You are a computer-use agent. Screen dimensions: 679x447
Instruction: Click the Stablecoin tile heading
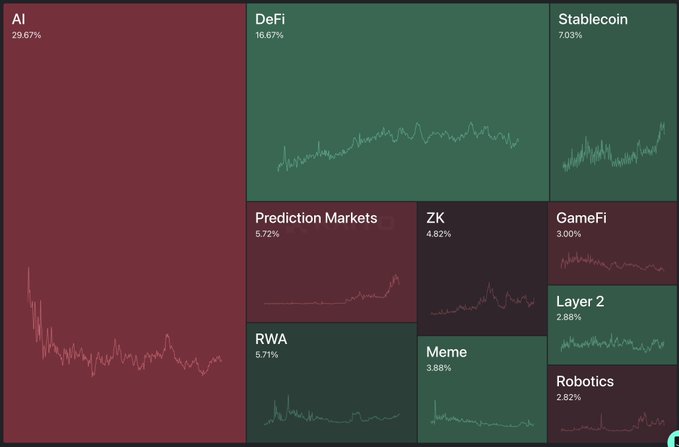[592, 19]
